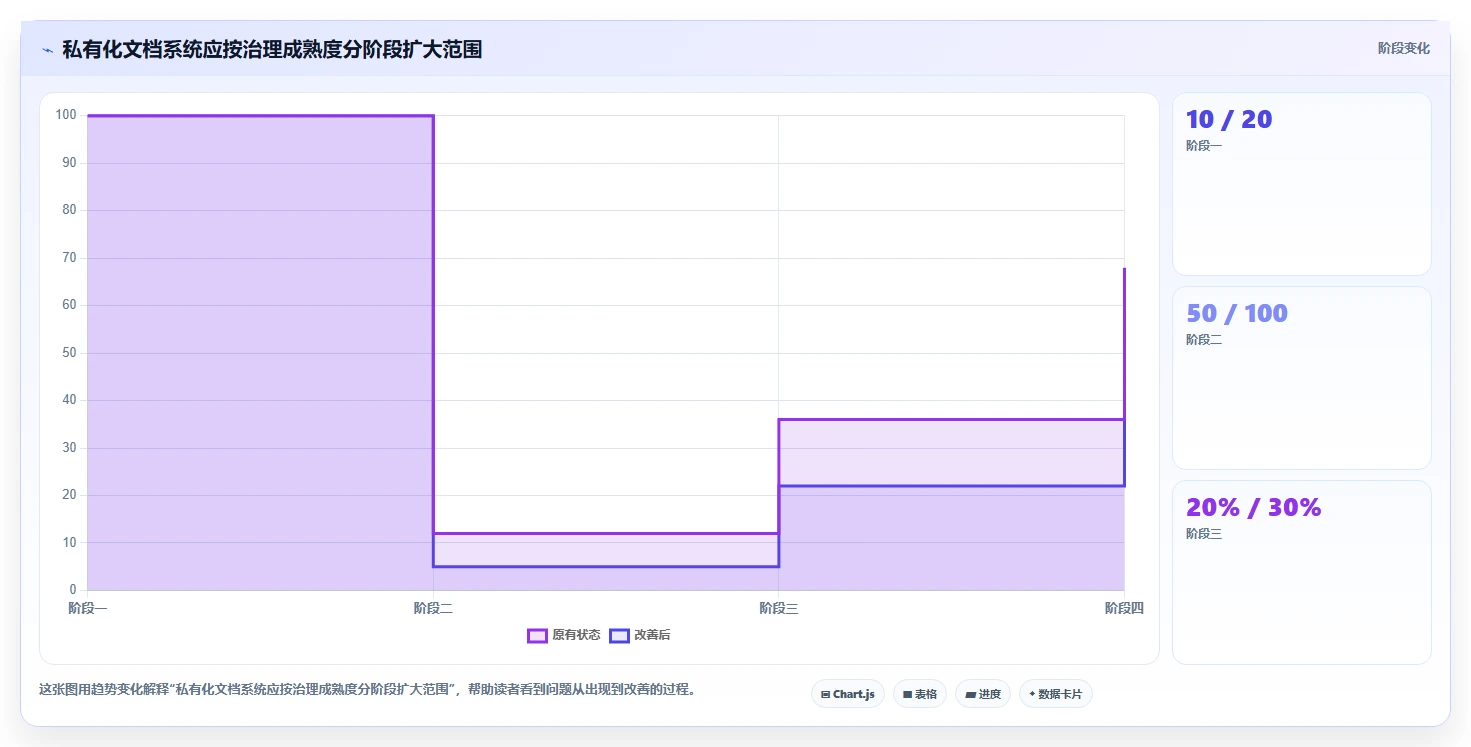Viewport: 1471px width, 747px height.
Task: Click the 阶段一 x-axis label
Action: 88,608
